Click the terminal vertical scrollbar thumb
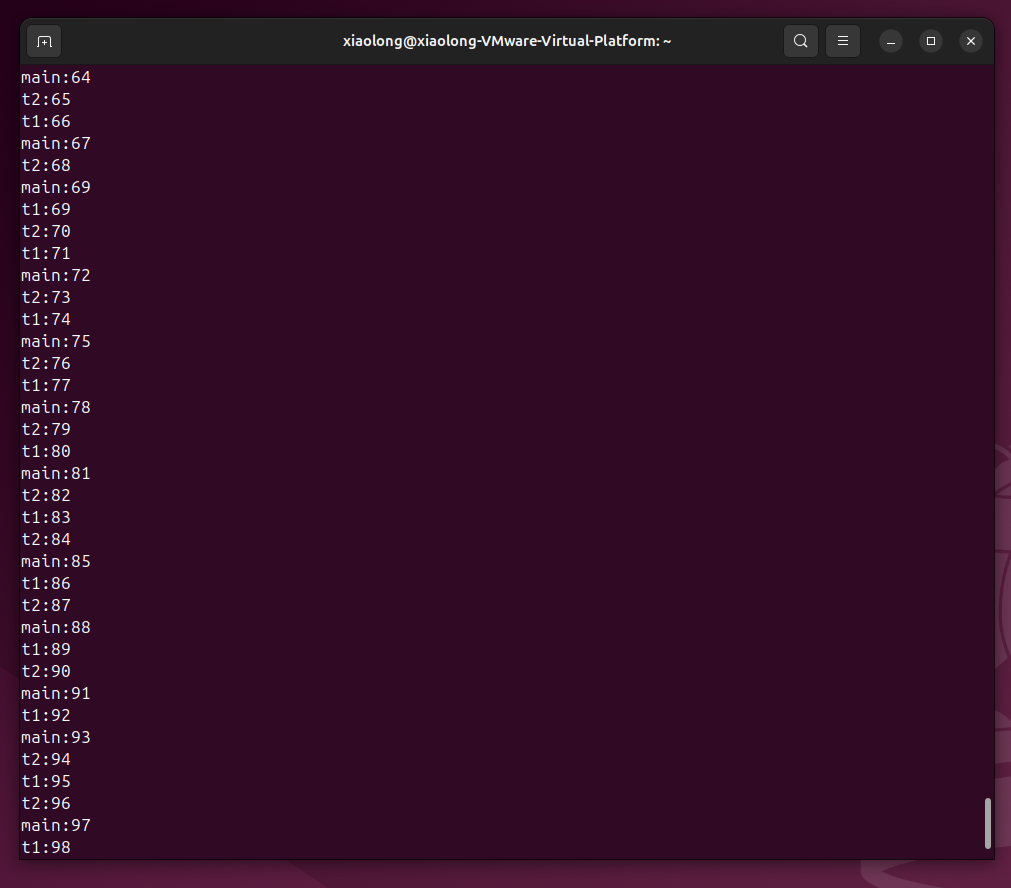Viewport: 1011px width, 888px height. [988, 823]
